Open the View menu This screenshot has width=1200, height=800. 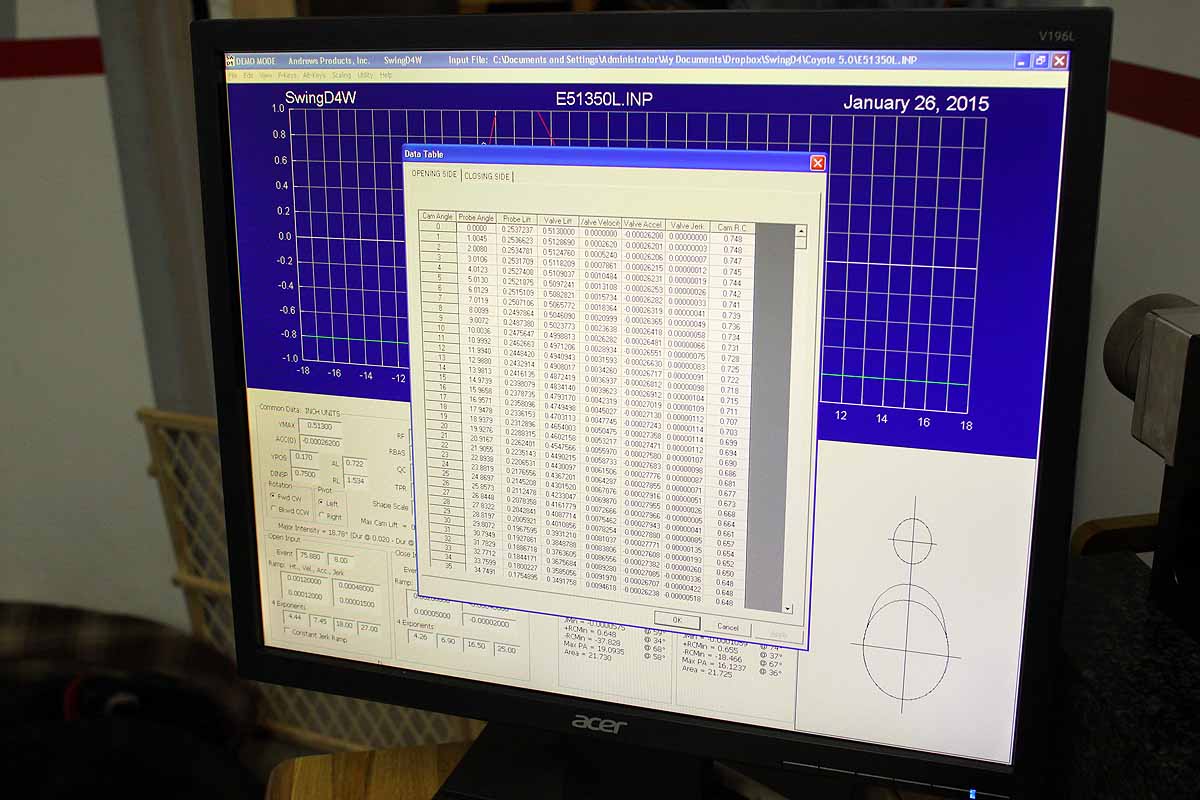(265, 75)
